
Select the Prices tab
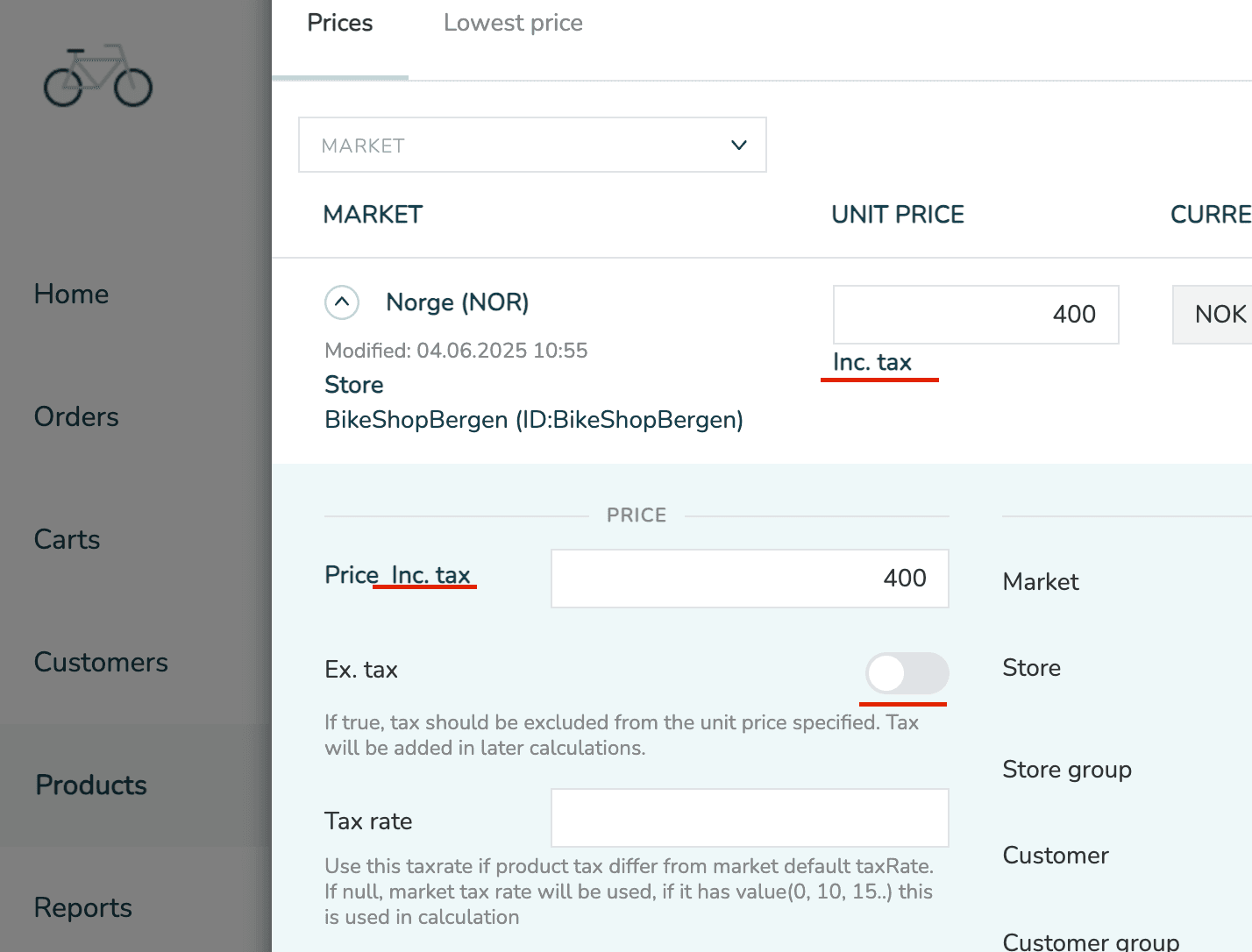click(340, 24)
